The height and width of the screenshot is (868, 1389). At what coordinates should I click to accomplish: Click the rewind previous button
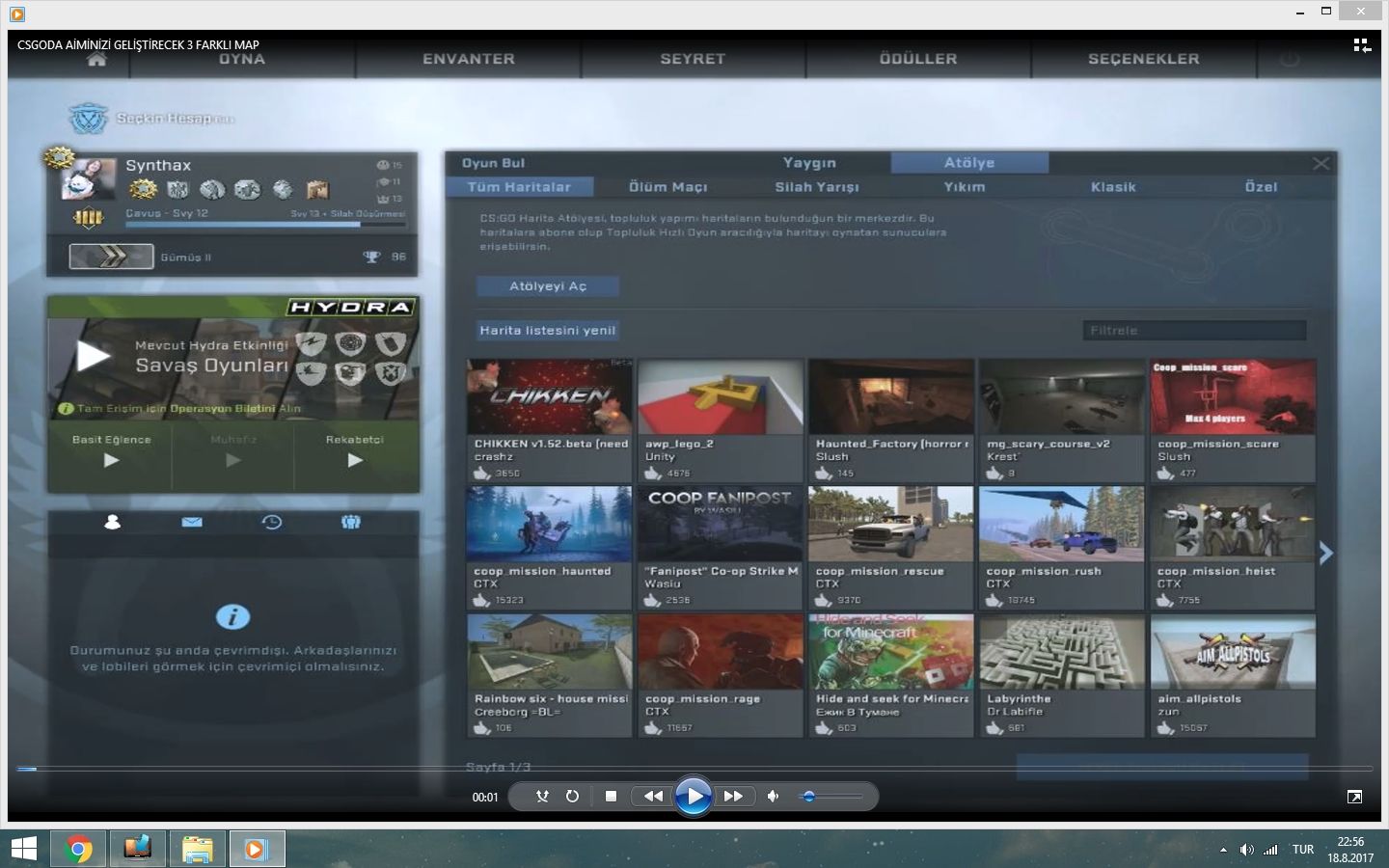click(x=653, y=796)
